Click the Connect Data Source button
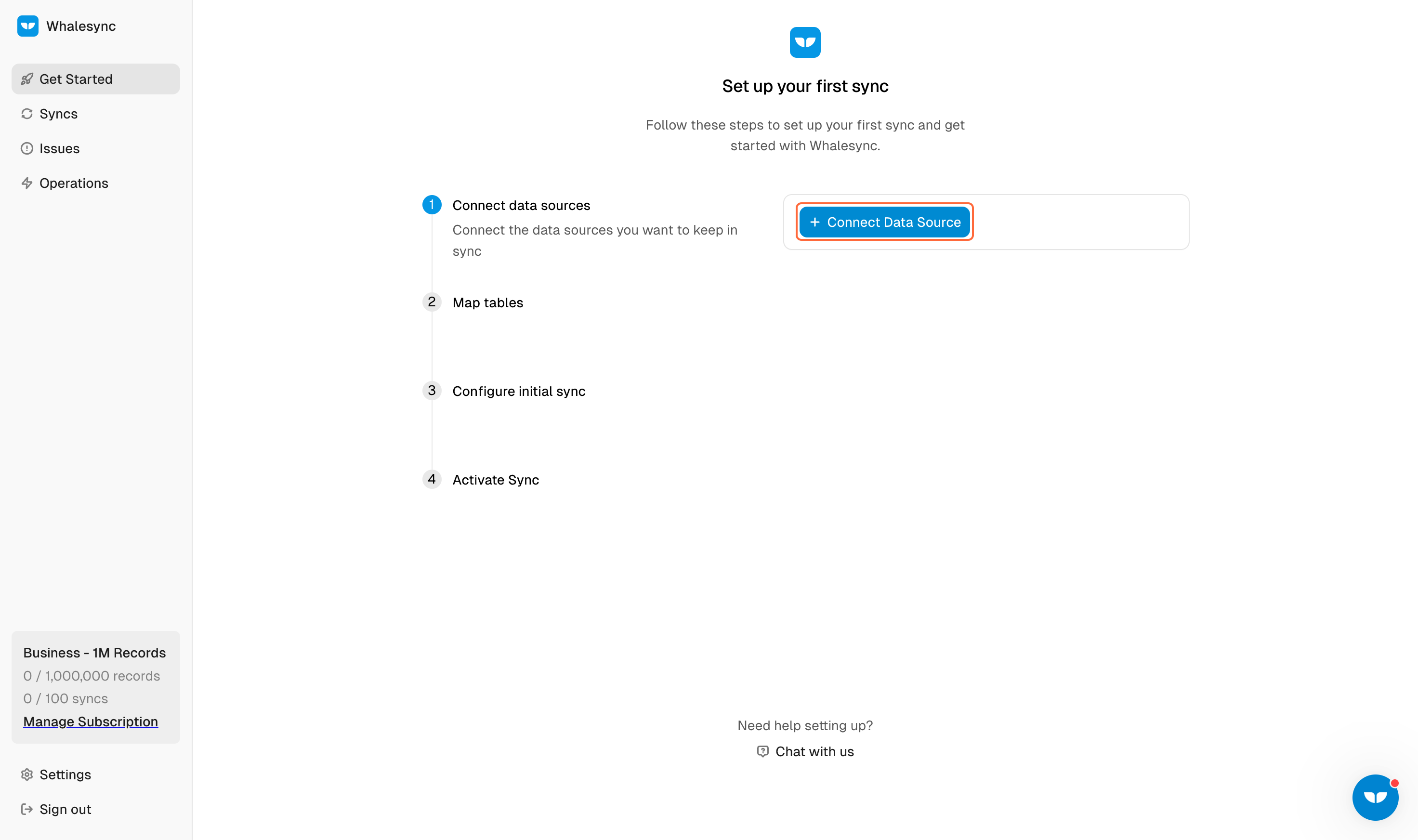1418x840 pixels. 884,222
